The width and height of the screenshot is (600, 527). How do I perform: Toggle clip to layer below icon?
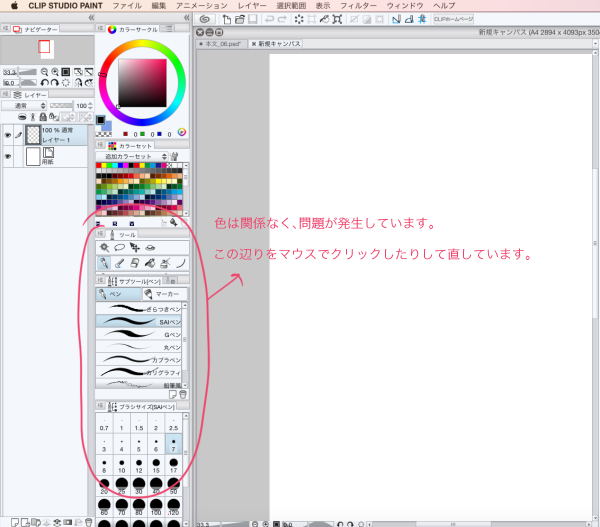click(22, 117)
